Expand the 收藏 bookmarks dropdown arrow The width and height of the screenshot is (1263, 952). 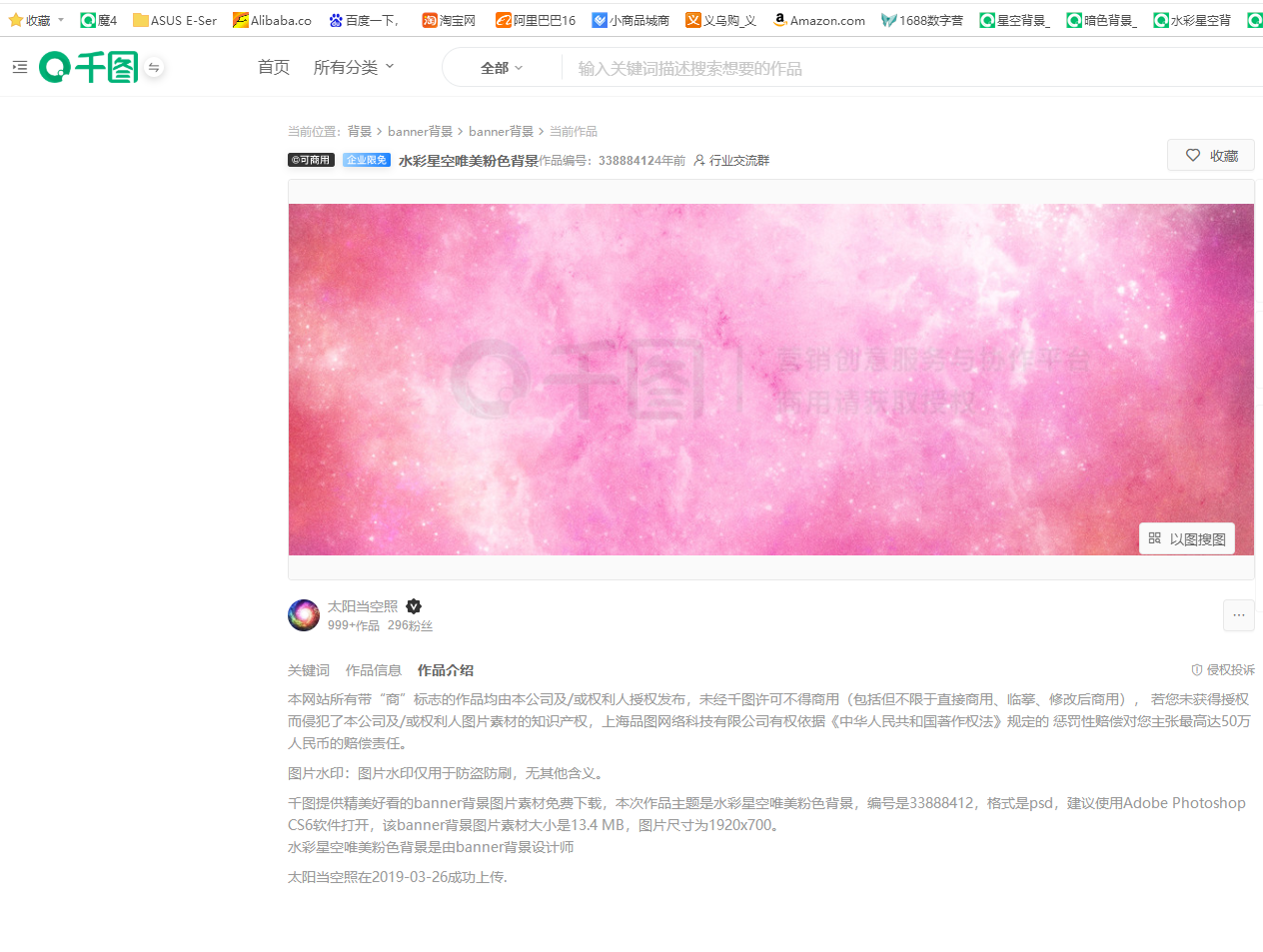click(61, 20)
